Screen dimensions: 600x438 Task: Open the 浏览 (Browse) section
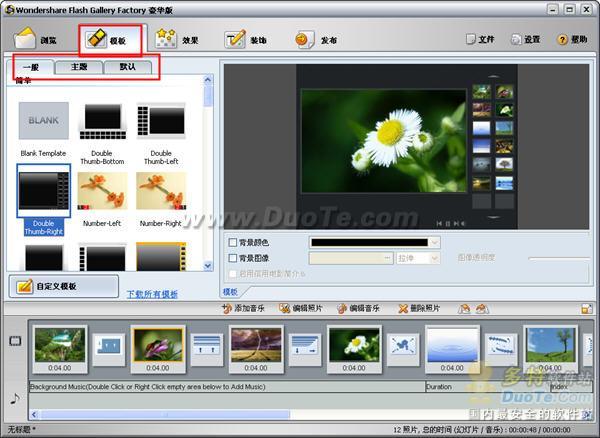35,39
